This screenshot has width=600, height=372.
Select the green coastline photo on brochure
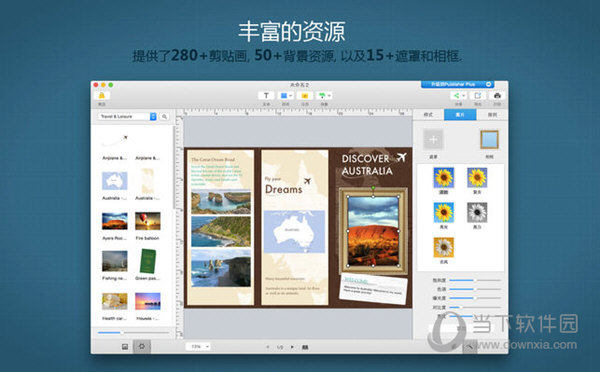click(x=221, y=232)
